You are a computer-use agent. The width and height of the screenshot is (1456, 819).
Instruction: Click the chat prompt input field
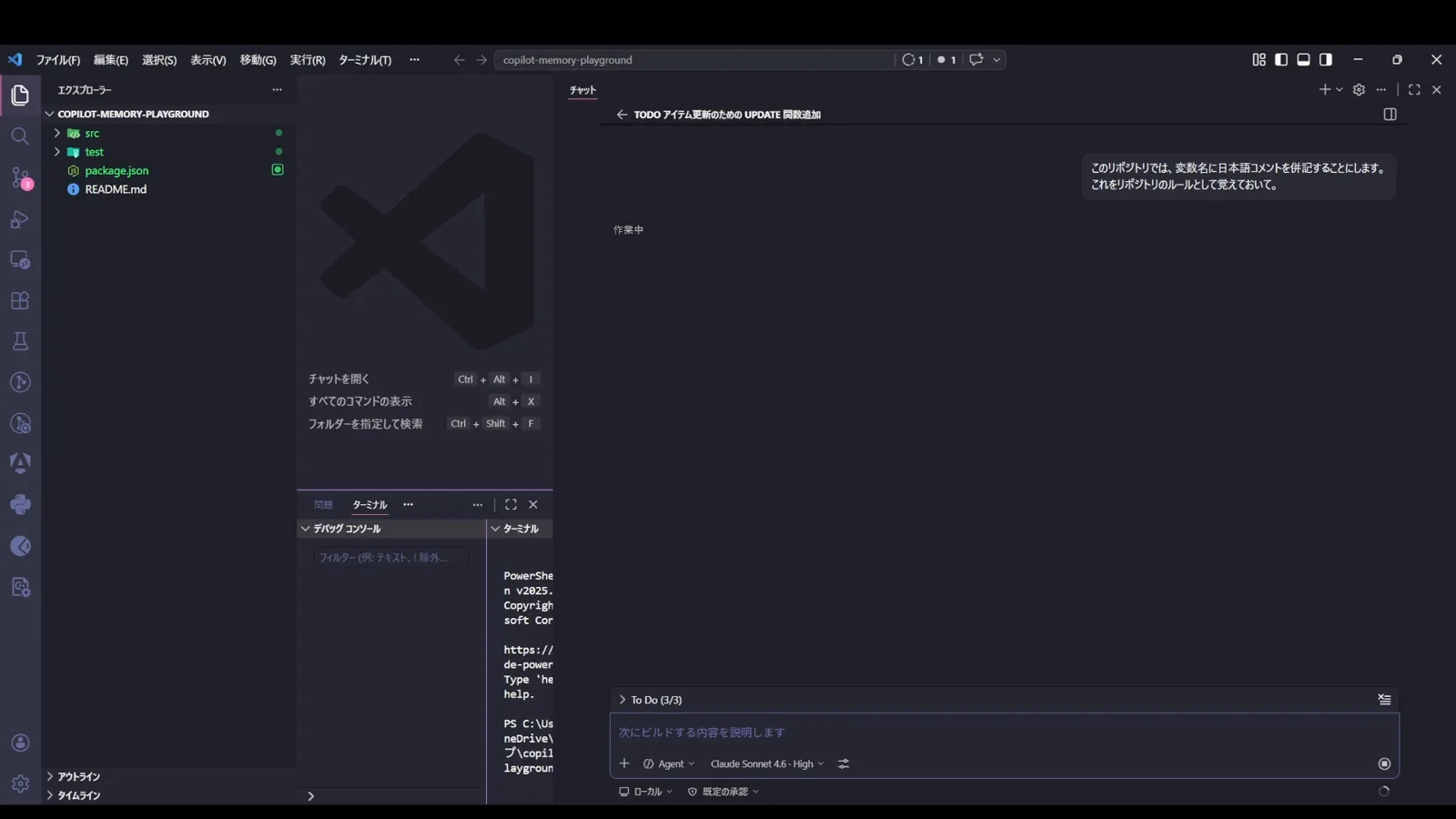[1004, 733]
